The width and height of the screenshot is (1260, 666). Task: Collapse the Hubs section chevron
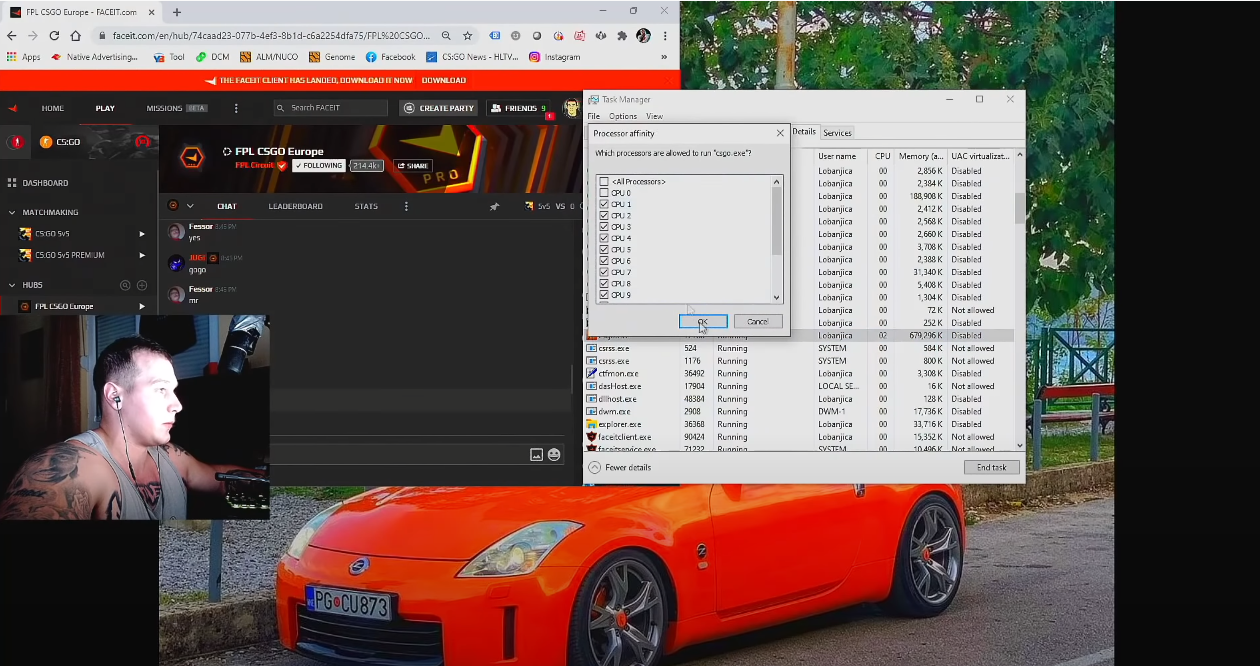tap(12, 285)
